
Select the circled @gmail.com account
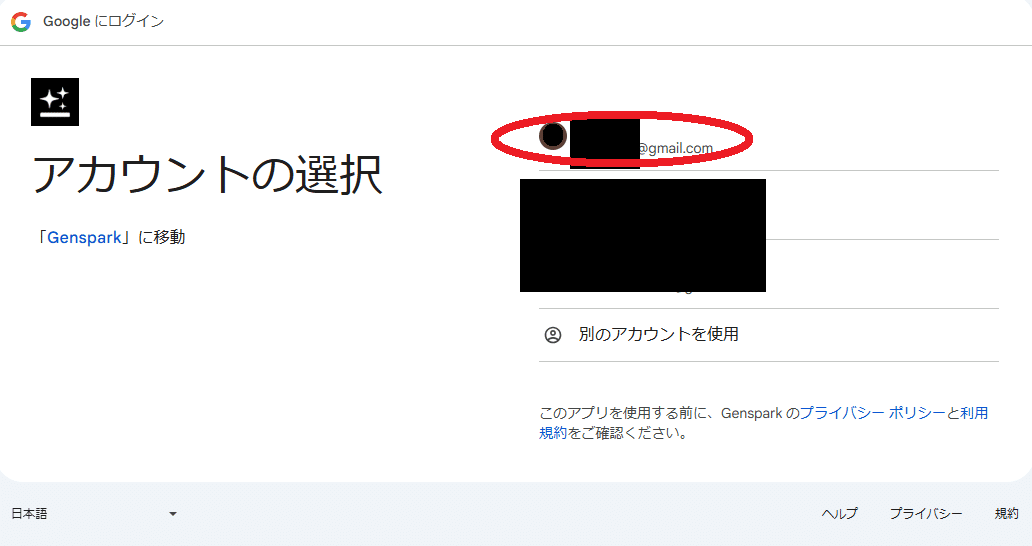(769, 140)
